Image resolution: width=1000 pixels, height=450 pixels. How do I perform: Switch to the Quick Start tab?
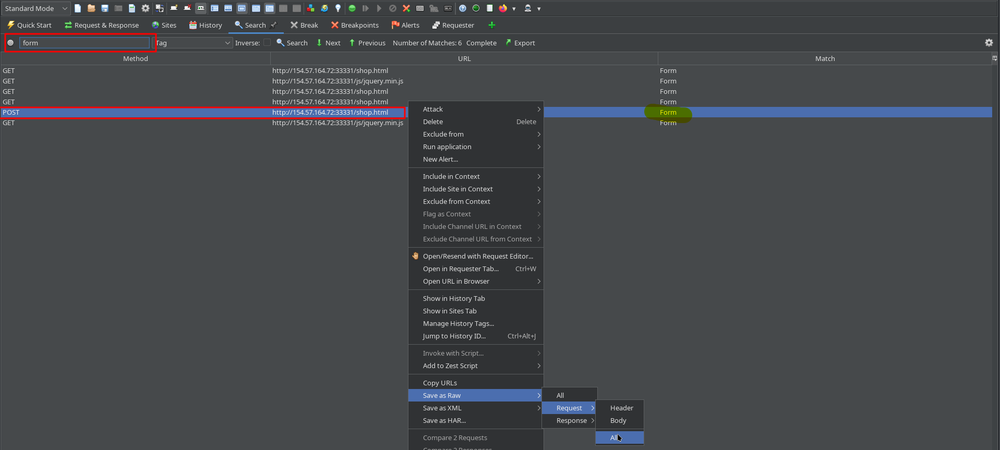(28, 25)
